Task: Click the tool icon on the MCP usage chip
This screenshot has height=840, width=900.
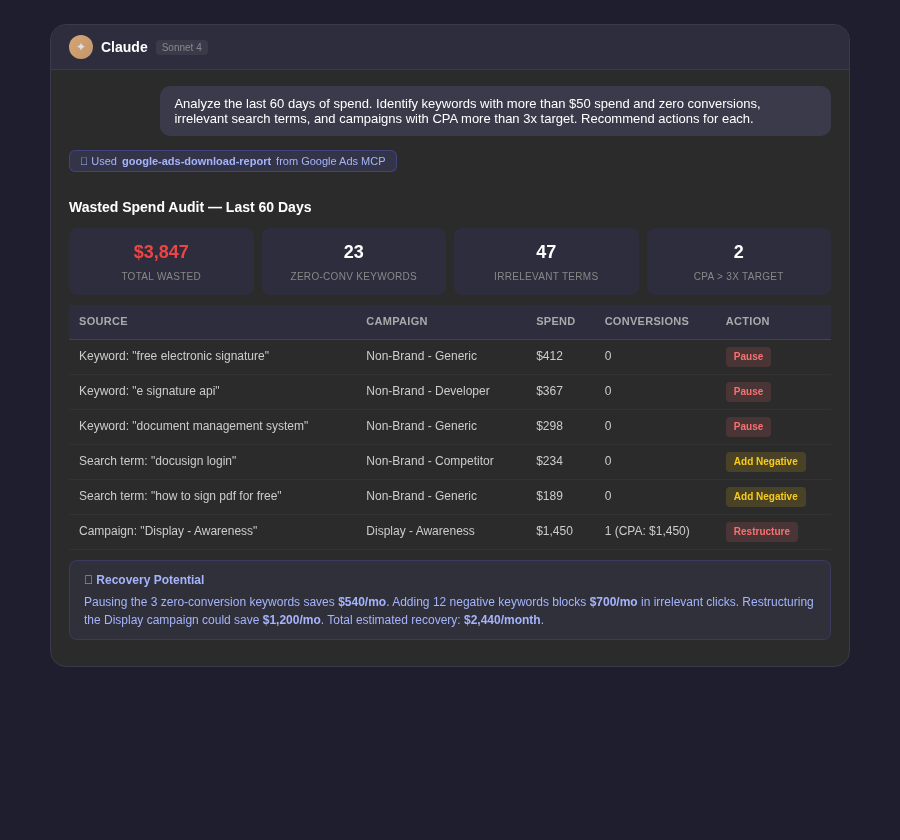Action: pos(84,161)
